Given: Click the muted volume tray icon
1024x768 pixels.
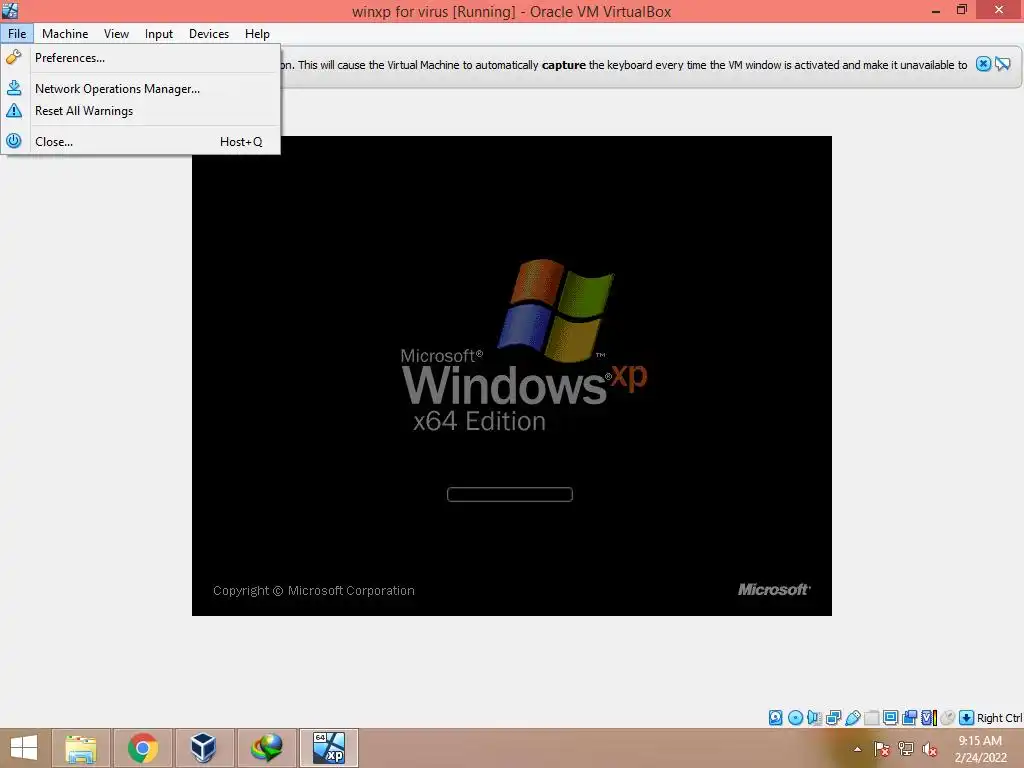Looking at the screenshot, I should tap(930, 749).
